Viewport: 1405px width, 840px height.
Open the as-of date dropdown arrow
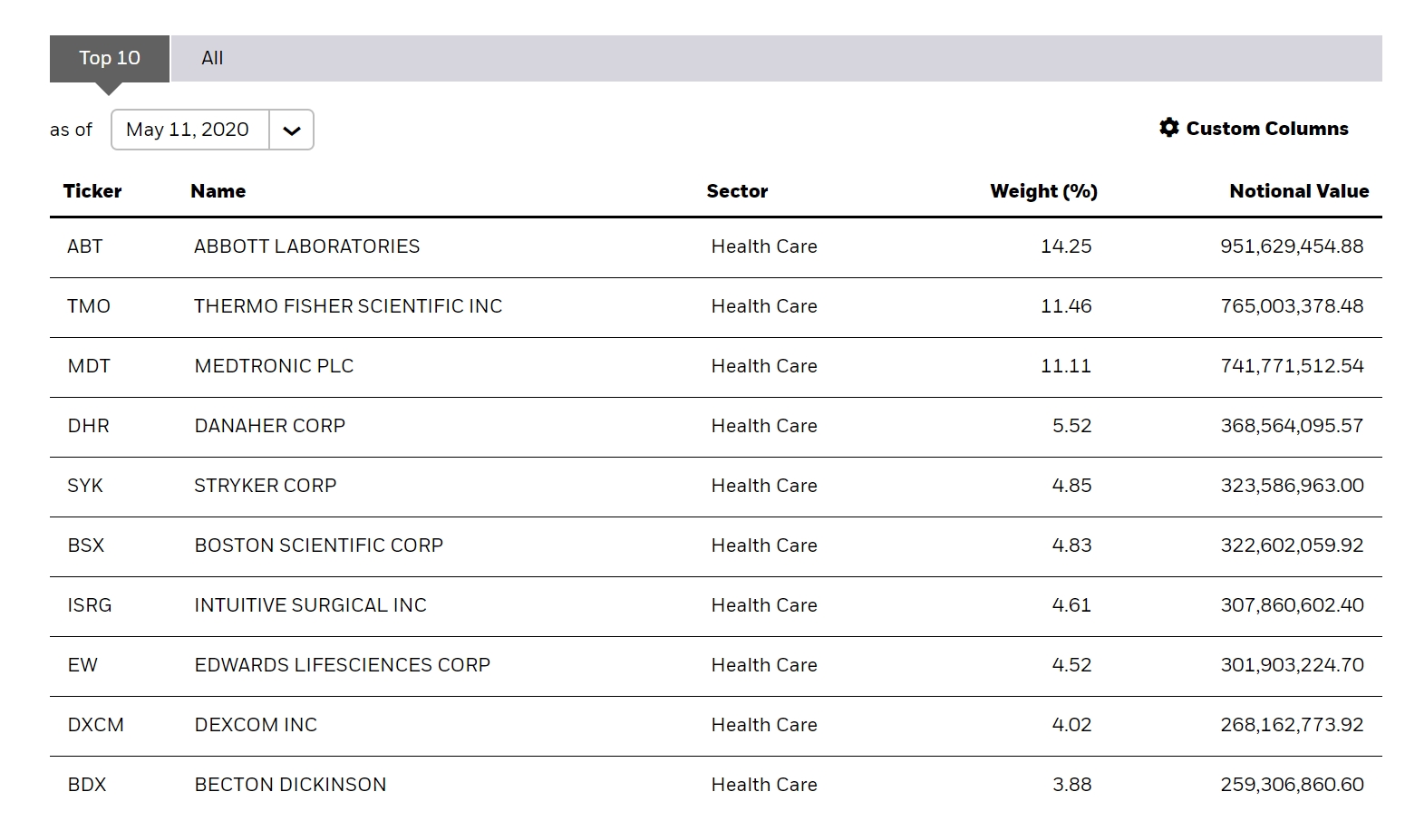[x=291, y=130]
